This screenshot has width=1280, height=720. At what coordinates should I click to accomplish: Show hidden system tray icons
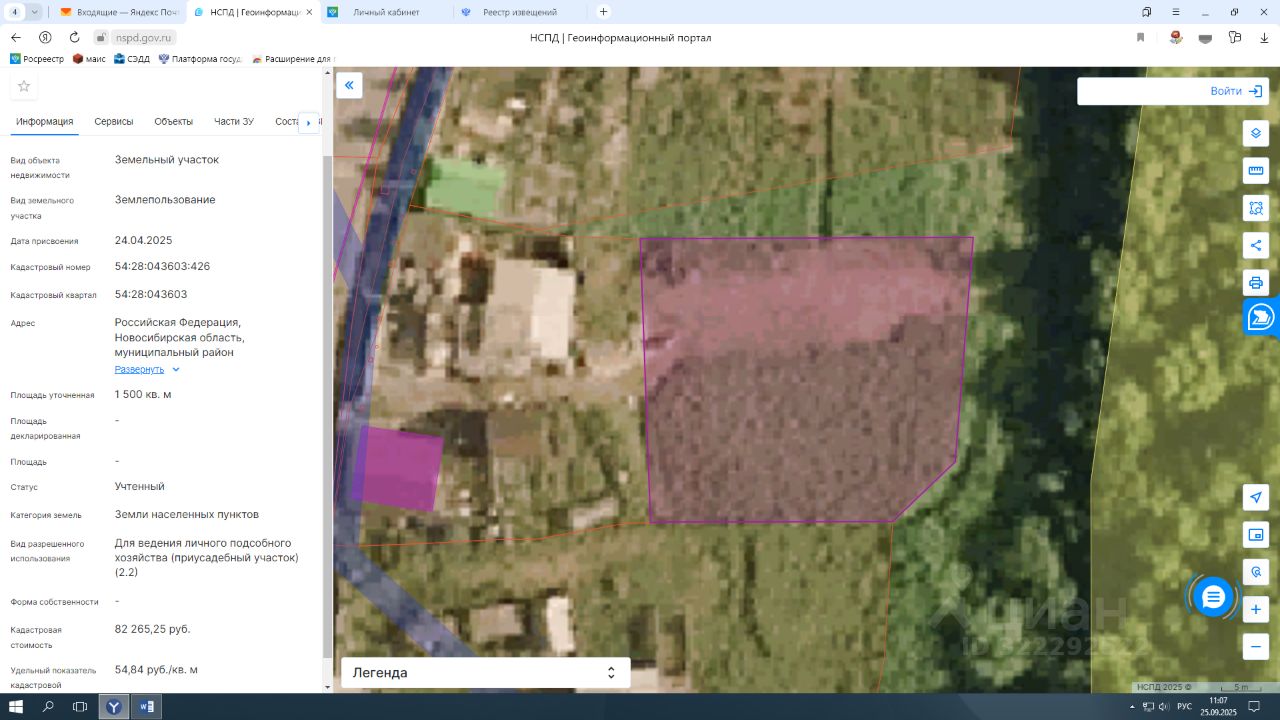point(1132,707)
